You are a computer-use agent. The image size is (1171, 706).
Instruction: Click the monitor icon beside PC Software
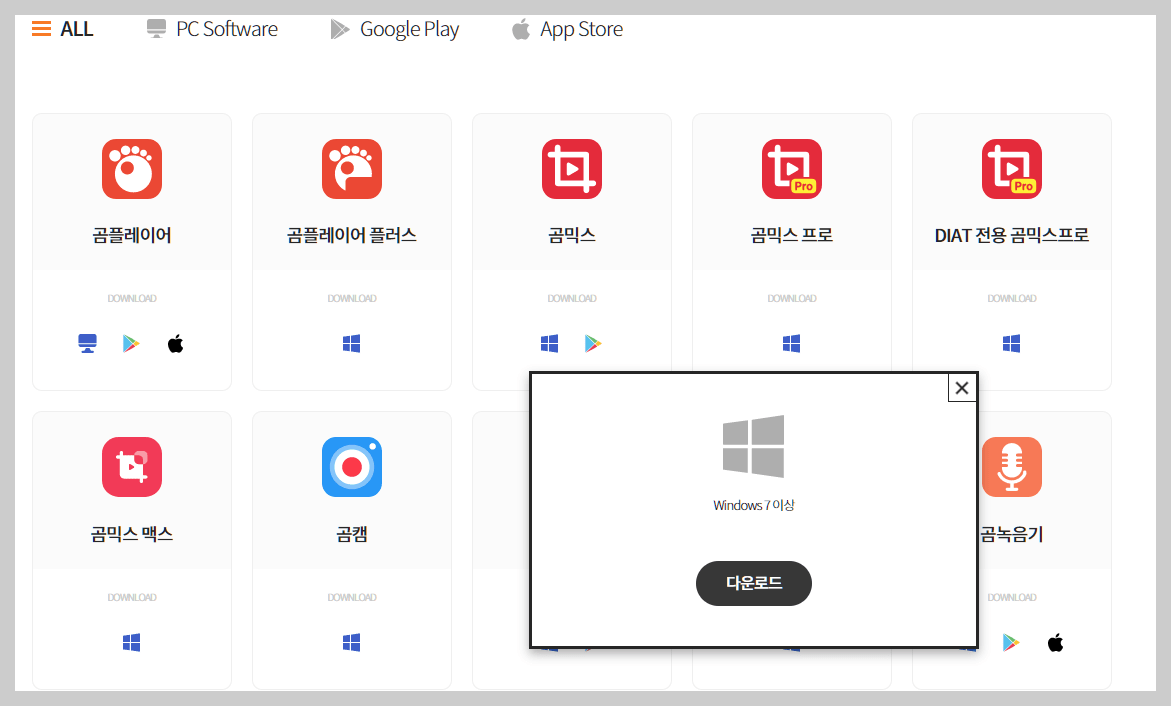156,29
